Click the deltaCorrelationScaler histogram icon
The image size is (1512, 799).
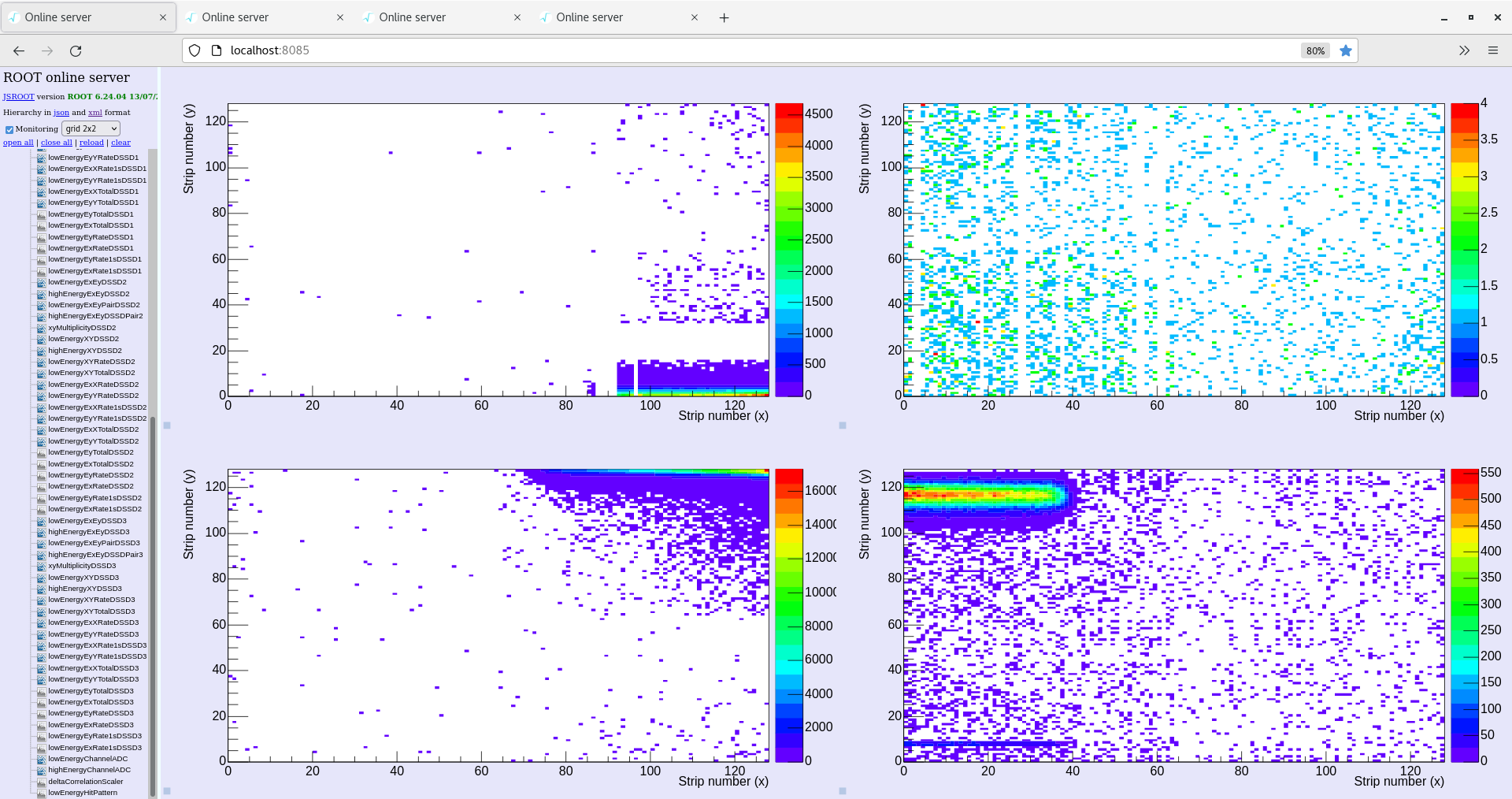(41, 781)
